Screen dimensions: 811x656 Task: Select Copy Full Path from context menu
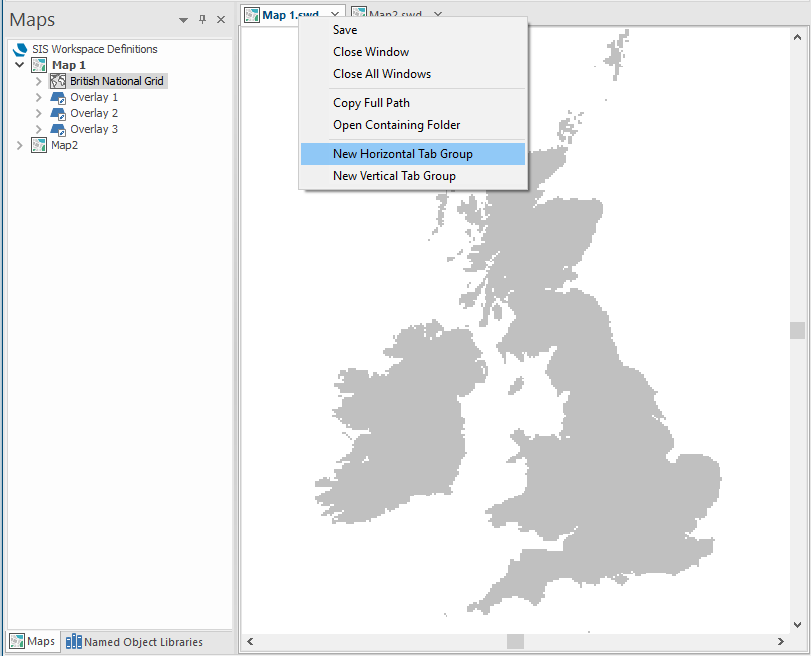click(371, 103)
